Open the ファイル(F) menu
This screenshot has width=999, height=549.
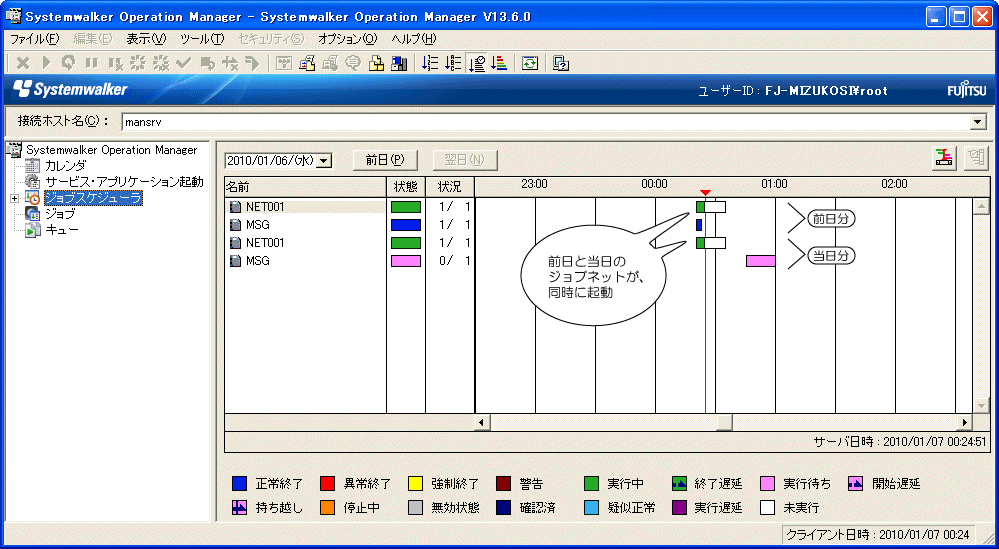click(34, 39)
